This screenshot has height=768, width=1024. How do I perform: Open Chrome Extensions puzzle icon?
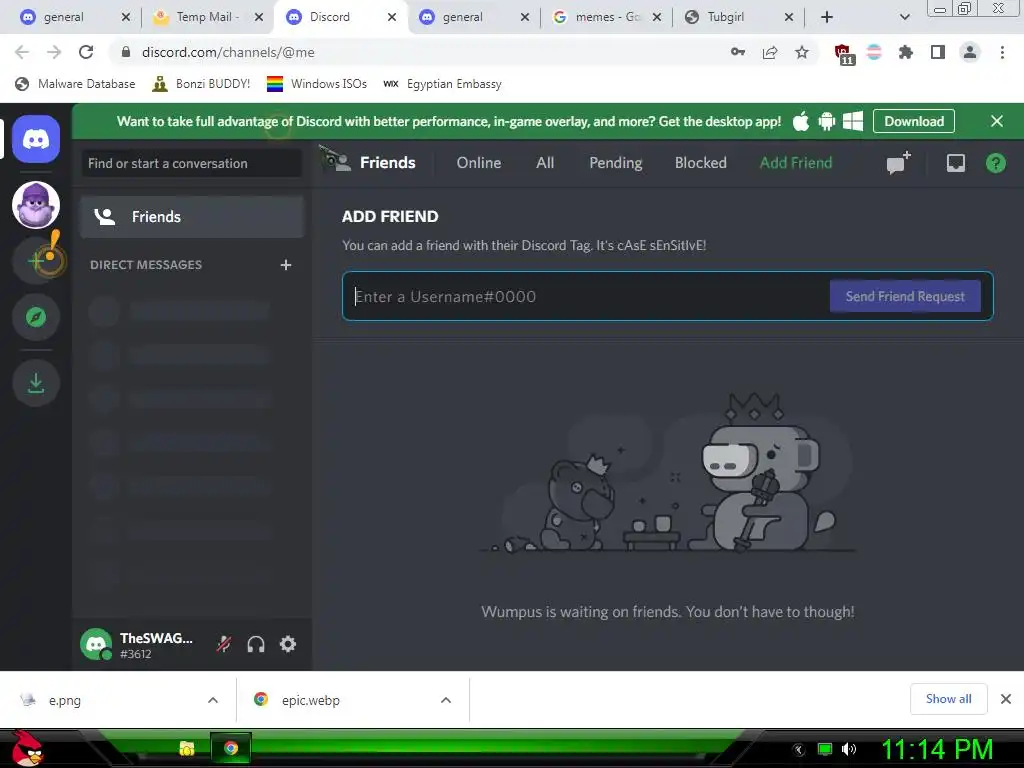(905, 52)
